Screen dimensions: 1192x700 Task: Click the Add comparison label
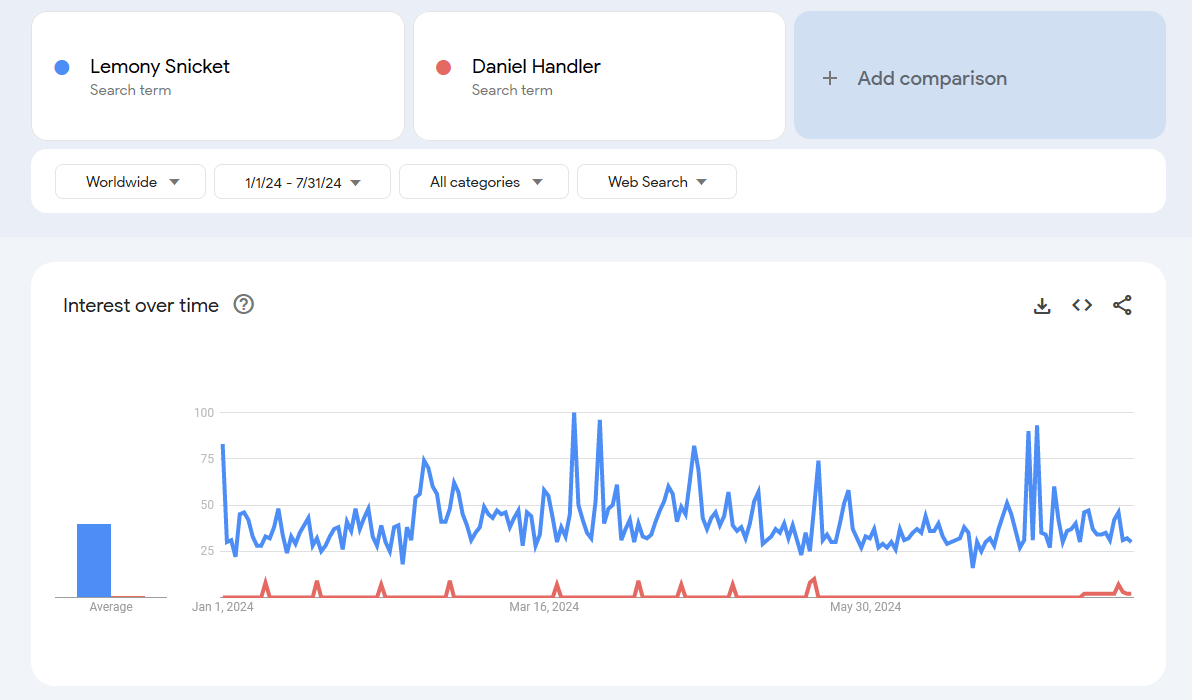[932, 78]
